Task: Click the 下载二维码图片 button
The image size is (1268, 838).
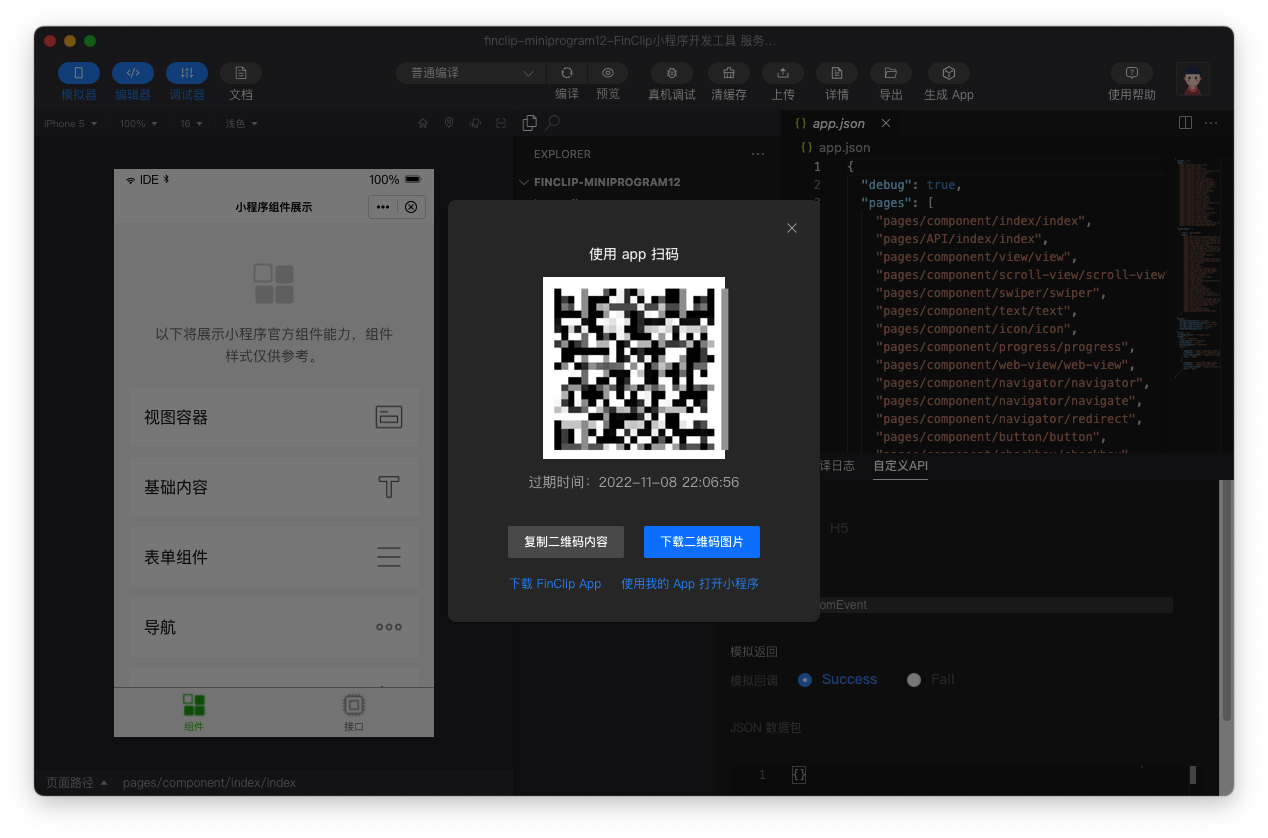Action: tap(701, 542)
